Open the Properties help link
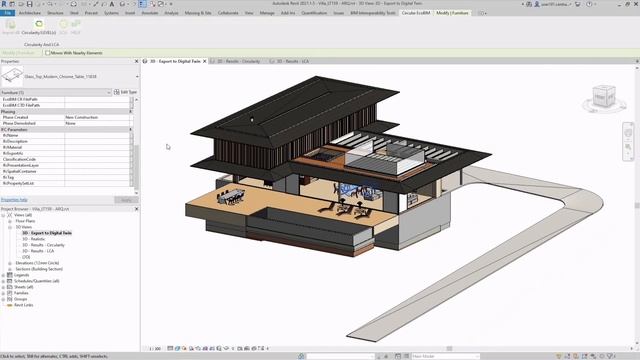Screen dimensions: 640x360 pos(14,200)
